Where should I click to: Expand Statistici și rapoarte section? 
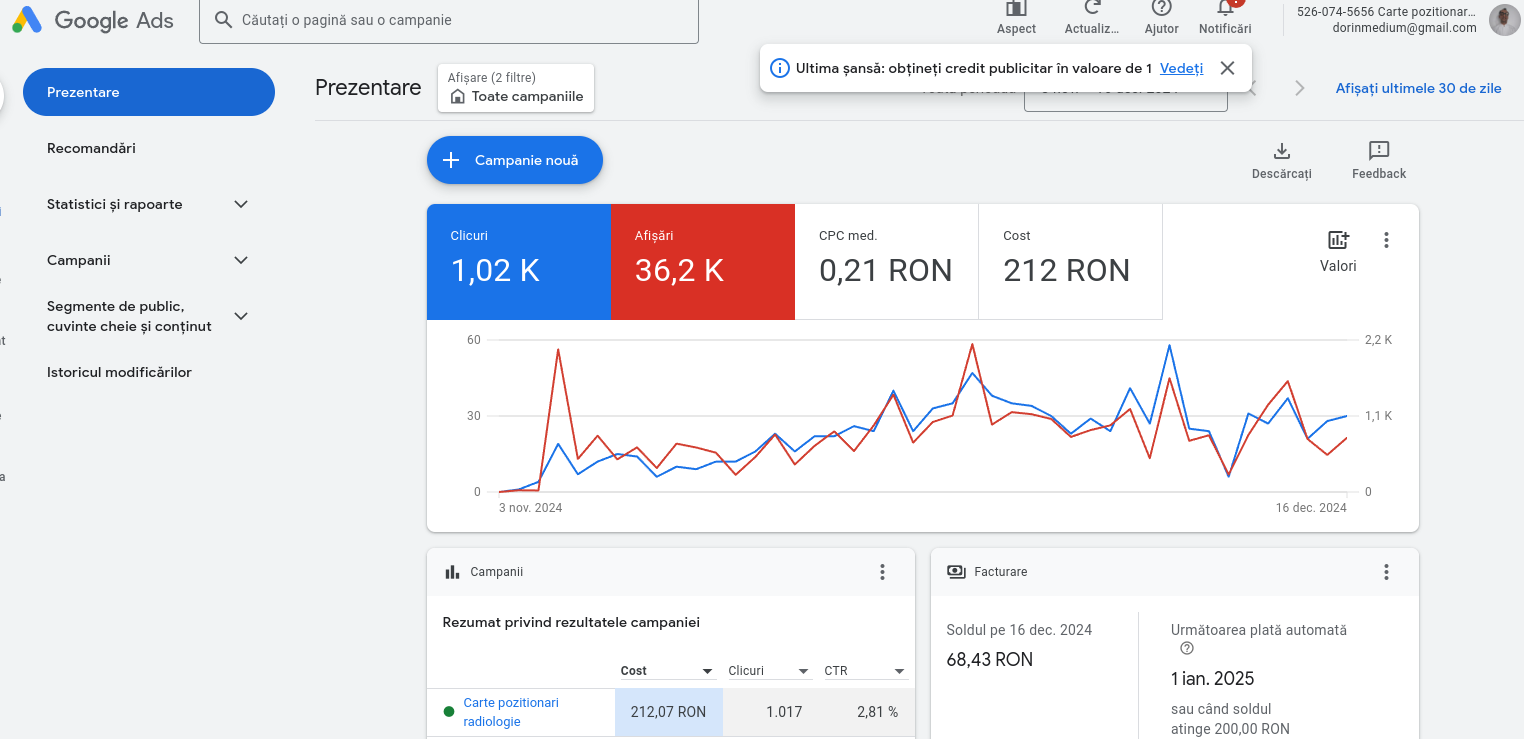pos(240,204)
